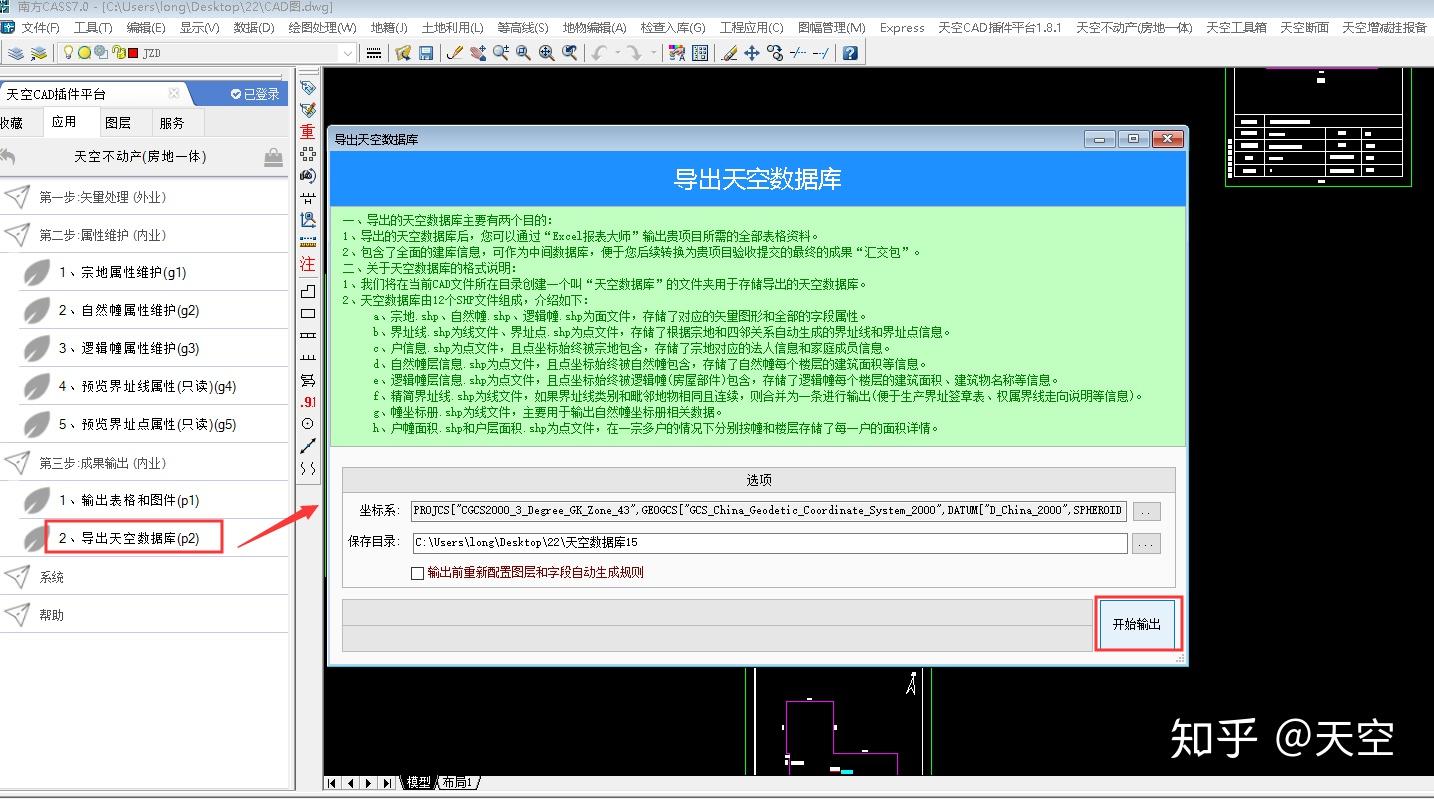Switch to the 图层 tab
Image resolution: width=1434 pixels, height=799 pixels.
(x=118, y=123)
